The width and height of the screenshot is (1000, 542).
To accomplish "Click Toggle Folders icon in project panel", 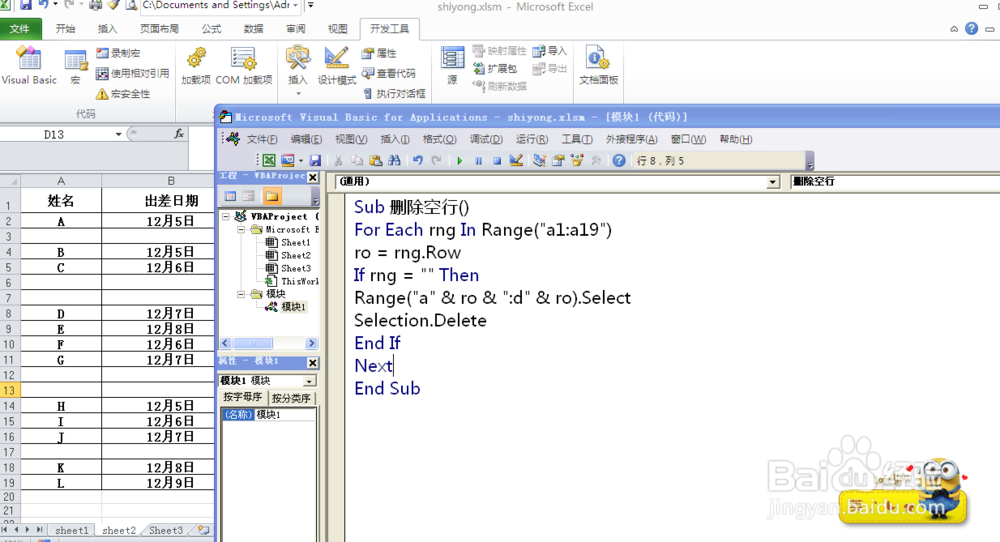I will pyautogui.click(x=272, y=196).
